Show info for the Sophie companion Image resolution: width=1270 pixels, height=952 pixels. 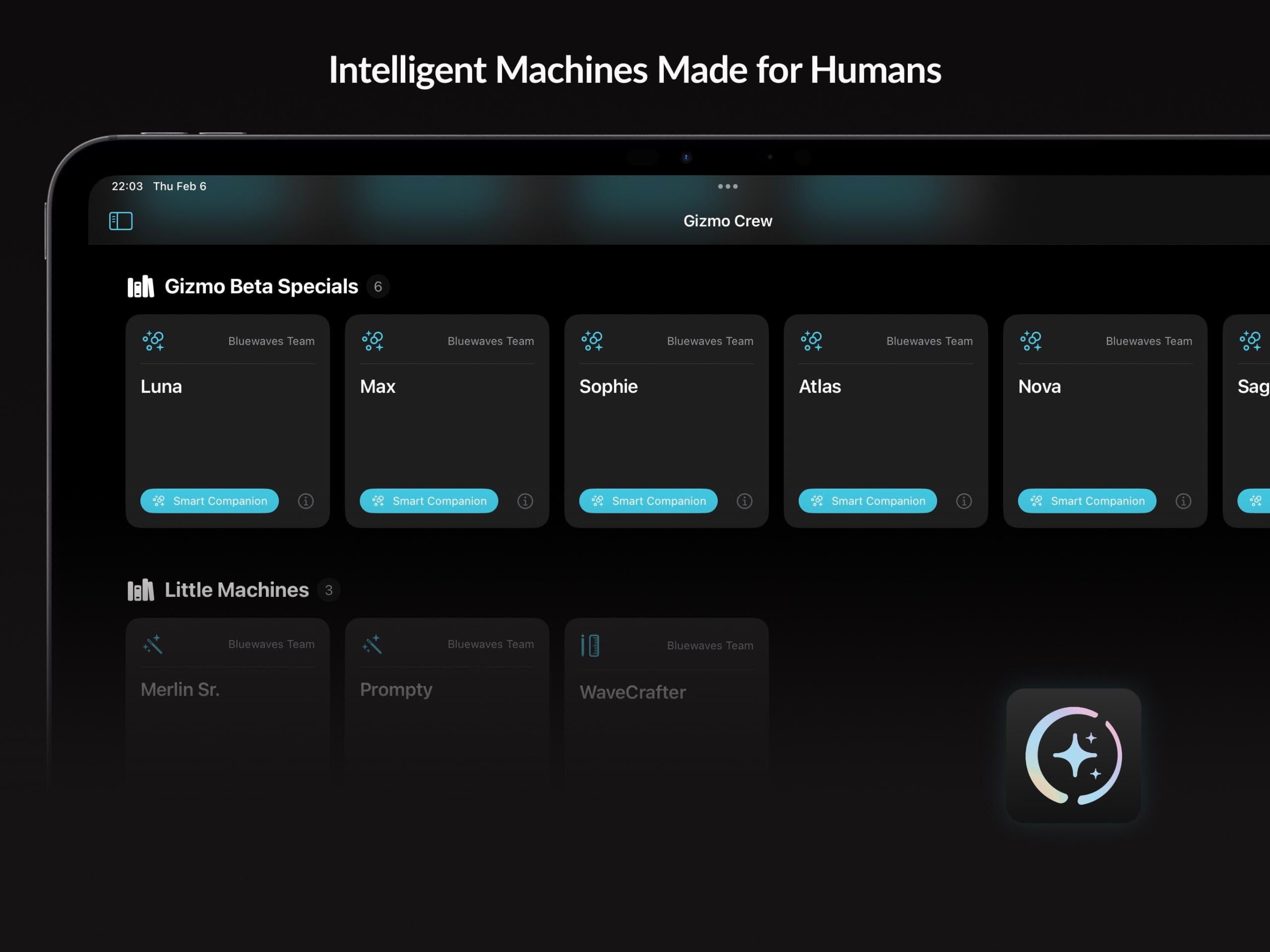point(744,501)
